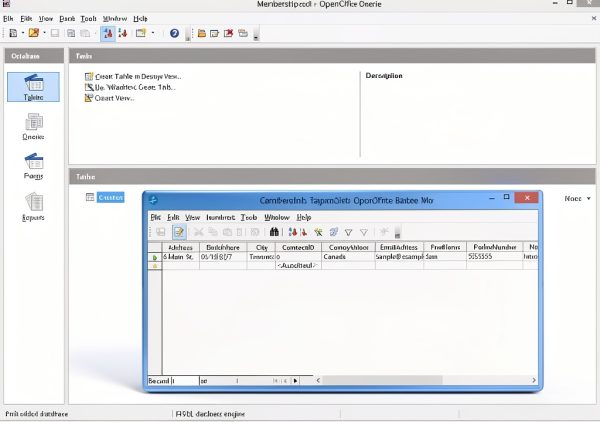Select Reports in the Database sidebar
Image resolution: width=600 pixels, height=422 pixels.
click(x=33, y=207)
